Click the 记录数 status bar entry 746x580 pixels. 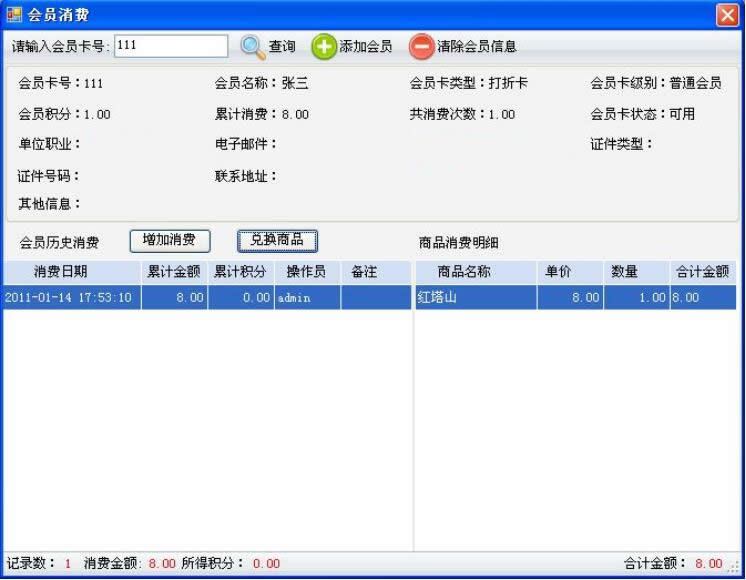[39, 564]
